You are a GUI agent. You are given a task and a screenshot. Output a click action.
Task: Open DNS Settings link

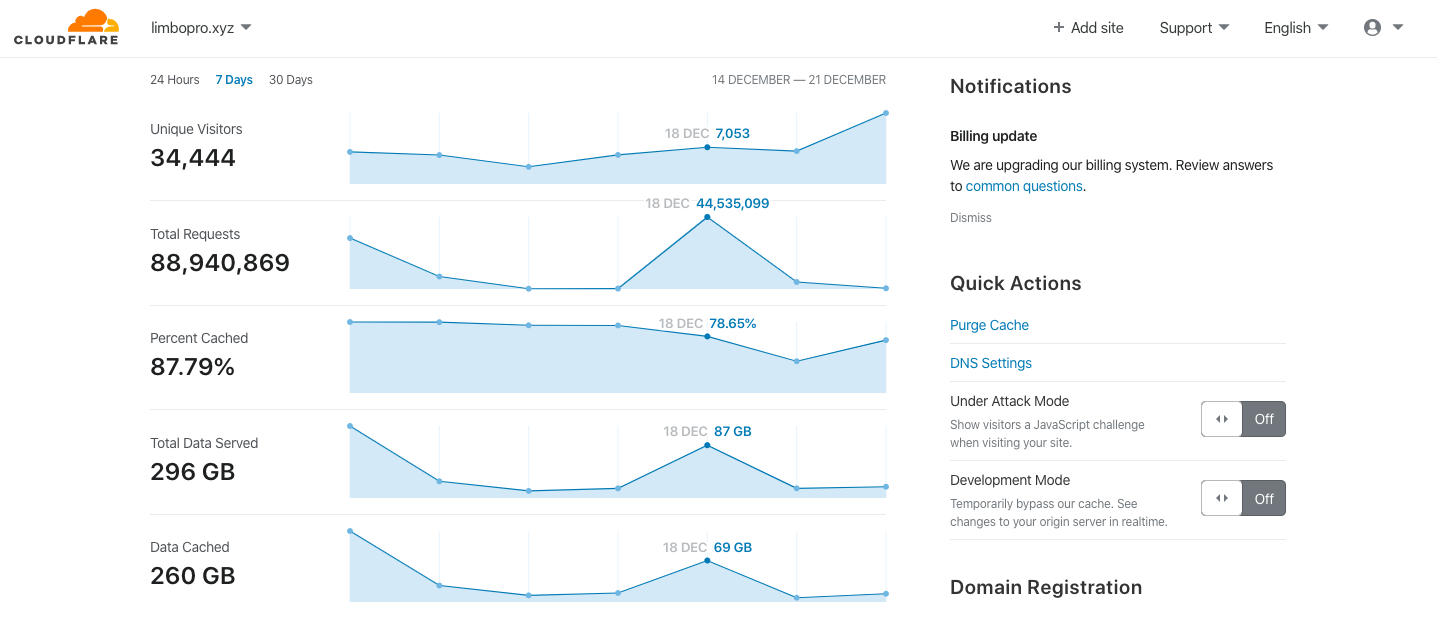click(991, 363)
